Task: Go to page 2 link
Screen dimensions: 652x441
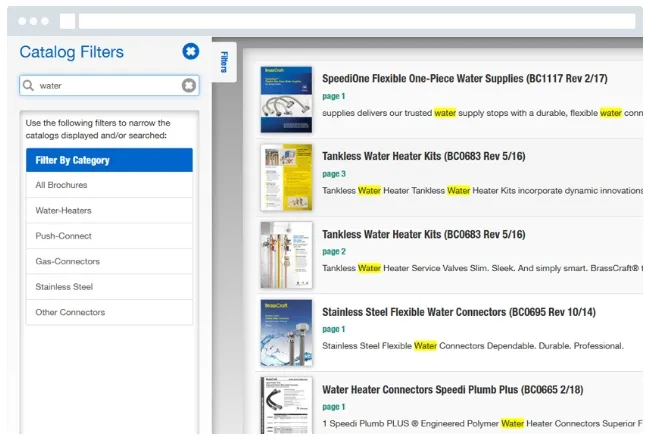Action: click(334, 251)
